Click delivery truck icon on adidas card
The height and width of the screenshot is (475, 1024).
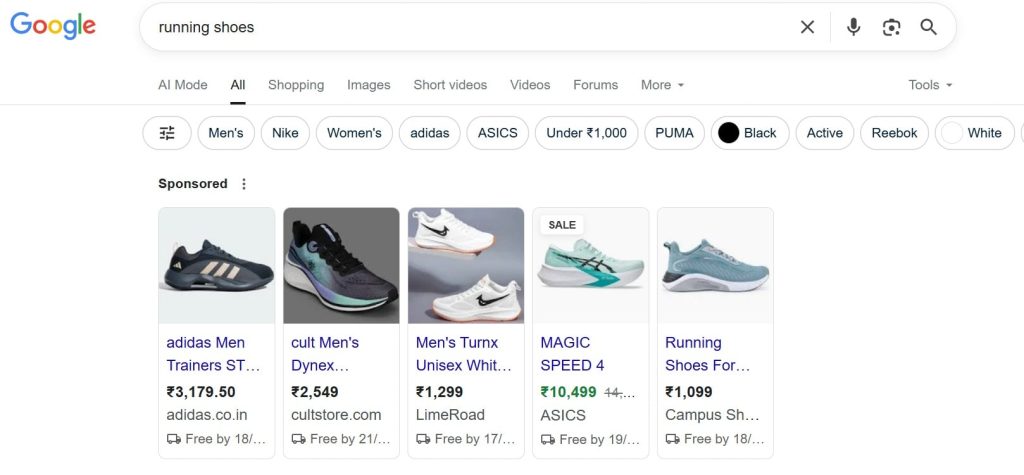point(174,439)
